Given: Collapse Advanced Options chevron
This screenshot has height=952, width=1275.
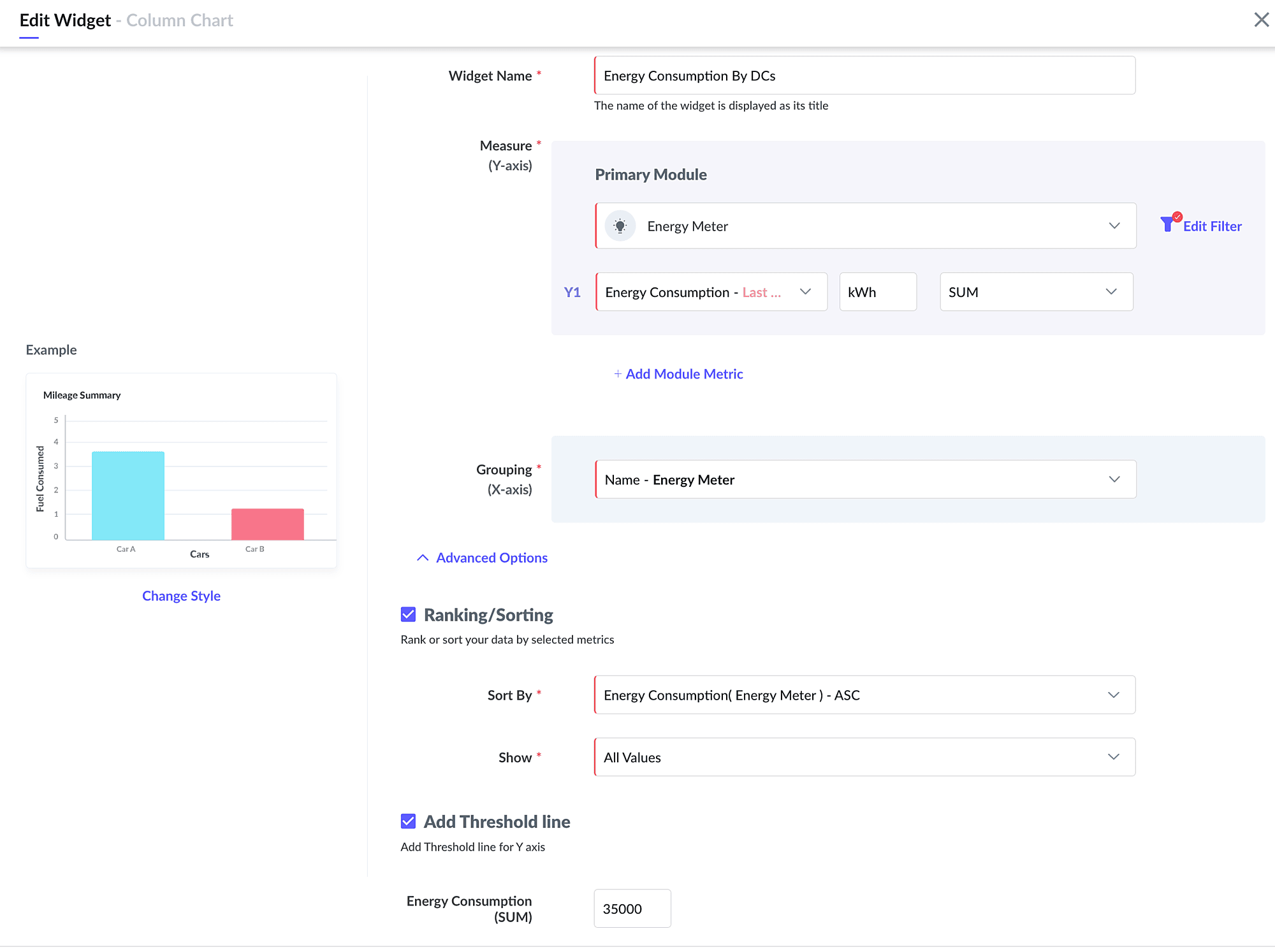Looking at the screenshot, I should (422, 558).
